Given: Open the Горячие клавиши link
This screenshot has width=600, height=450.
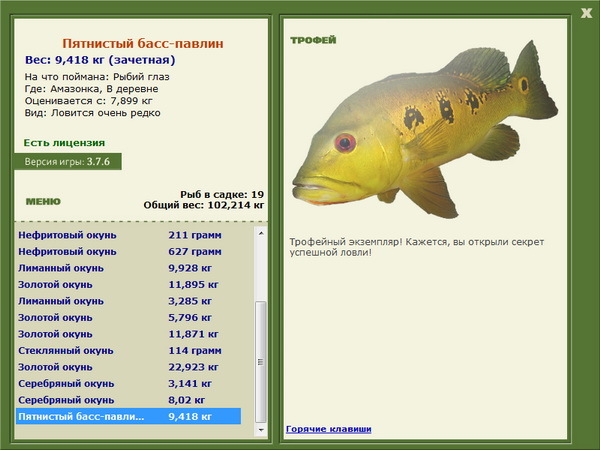Looking at the screenshot, I should 329,429.
